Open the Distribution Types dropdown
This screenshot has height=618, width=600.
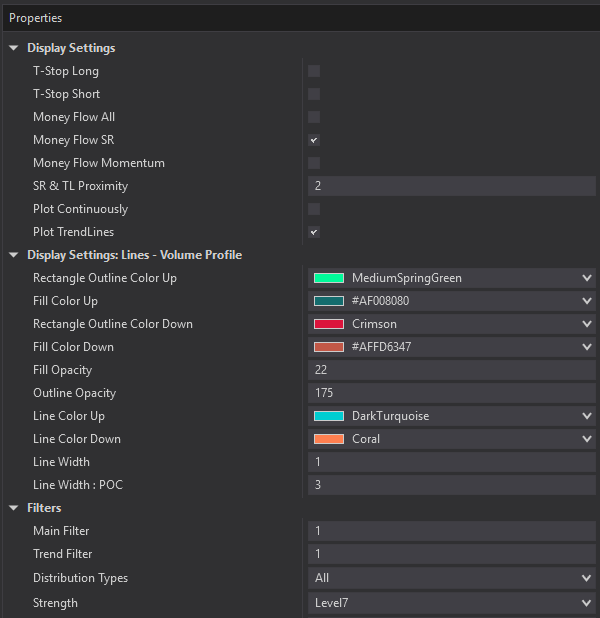tap(586, 578)
